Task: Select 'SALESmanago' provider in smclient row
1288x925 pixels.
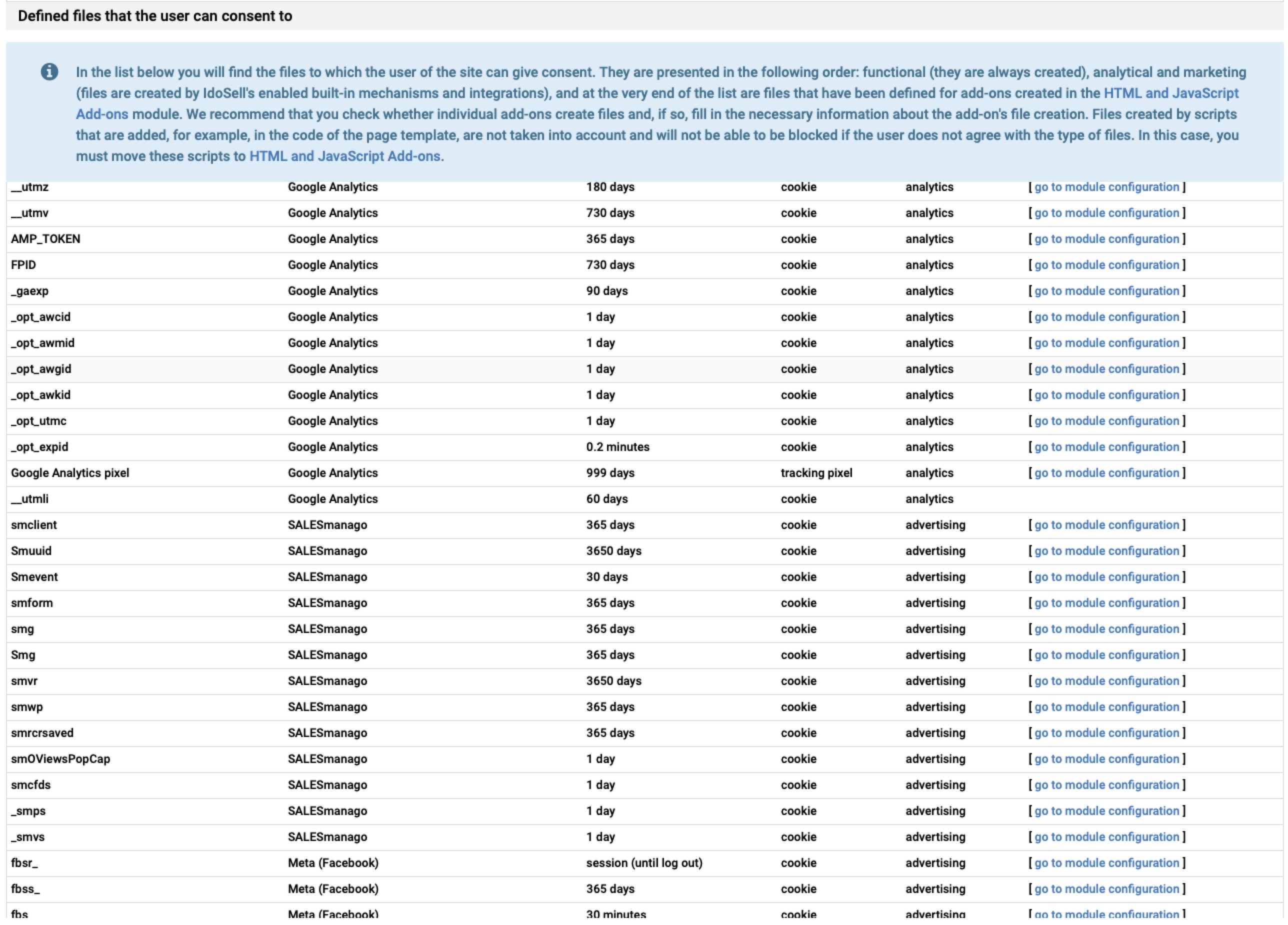Action: (x=327, y=525)
